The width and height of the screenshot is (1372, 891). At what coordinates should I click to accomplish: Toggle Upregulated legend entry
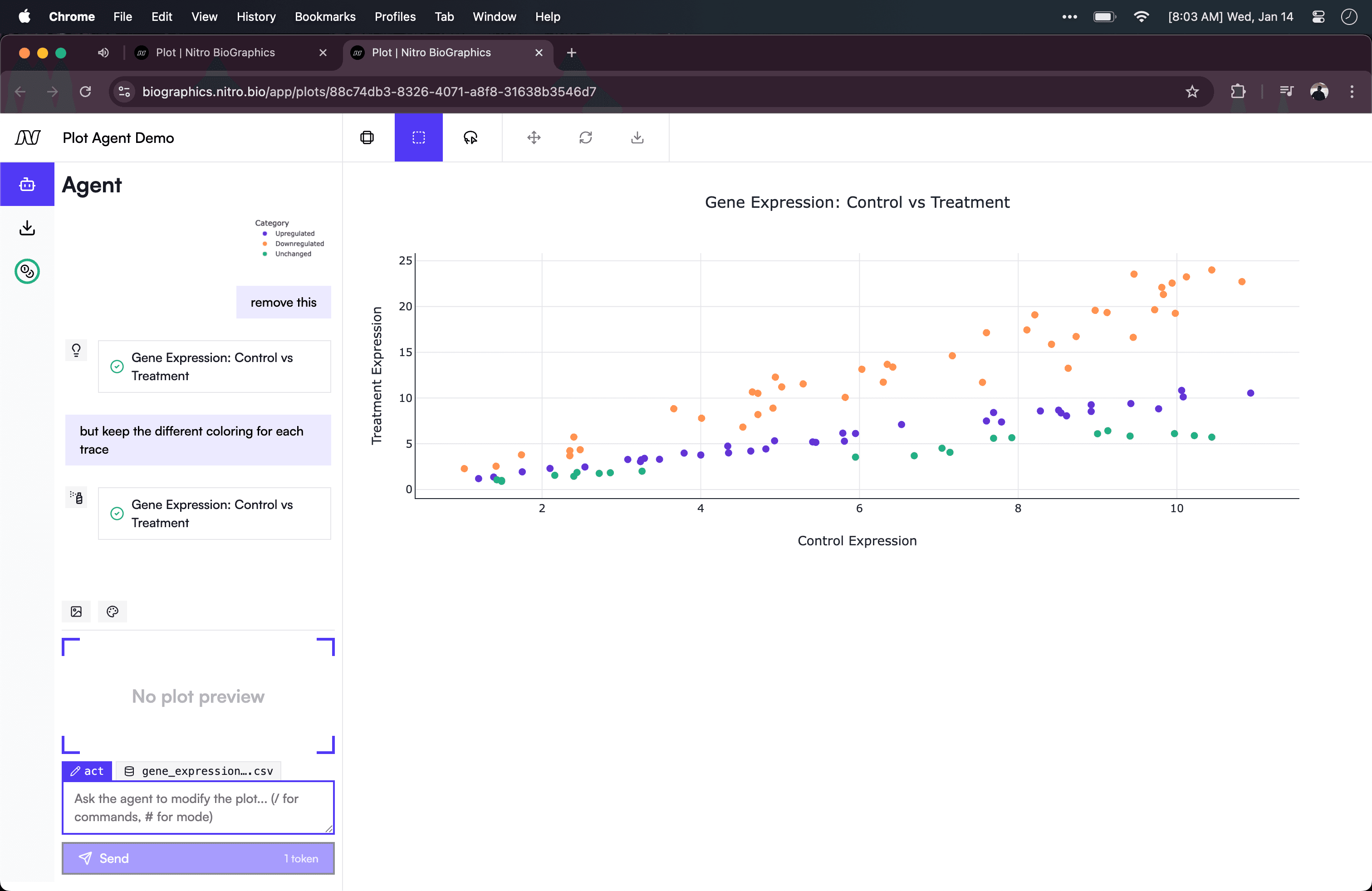[x=294, y=234]
